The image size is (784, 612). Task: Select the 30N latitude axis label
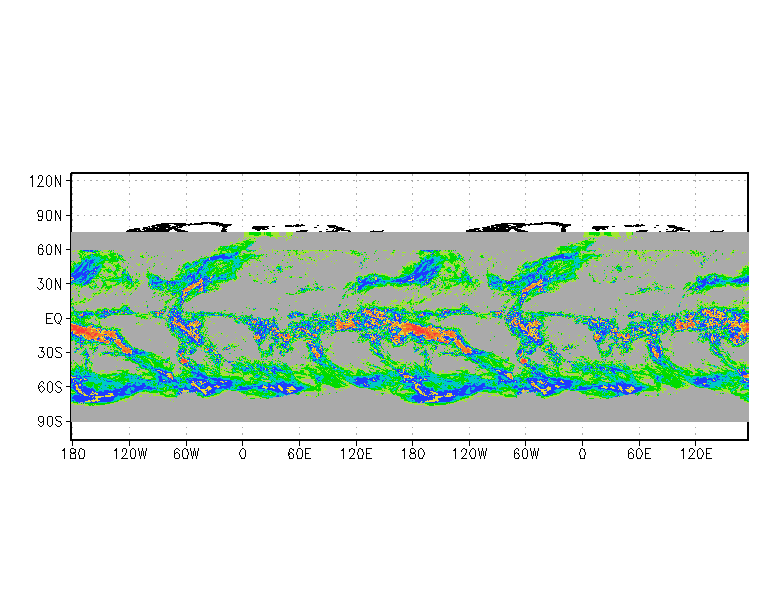pyautogui.click(x=49, y=284)
